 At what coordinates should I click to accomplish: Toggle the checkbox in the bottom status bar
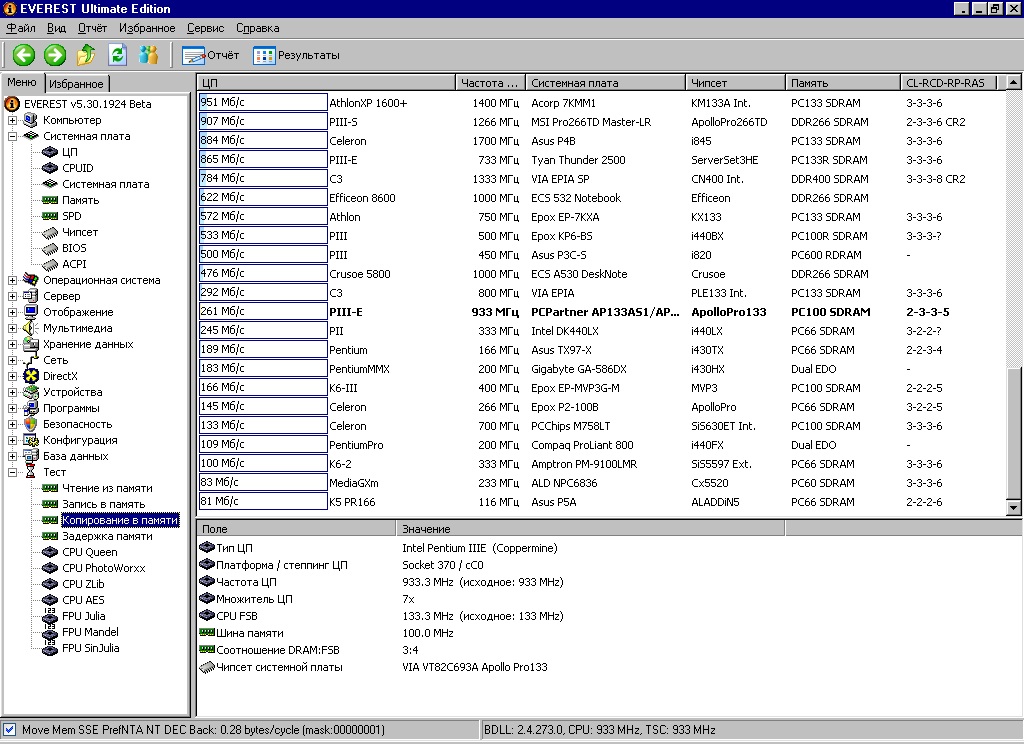coord(10,730)
